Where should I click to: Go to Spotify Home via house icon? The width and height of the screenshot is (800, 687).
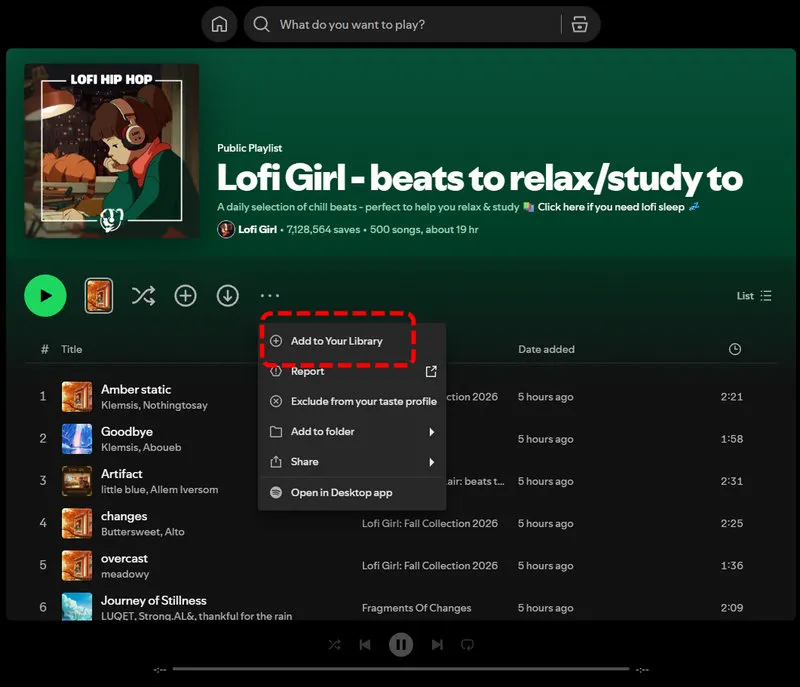click(x=219, y=24)
